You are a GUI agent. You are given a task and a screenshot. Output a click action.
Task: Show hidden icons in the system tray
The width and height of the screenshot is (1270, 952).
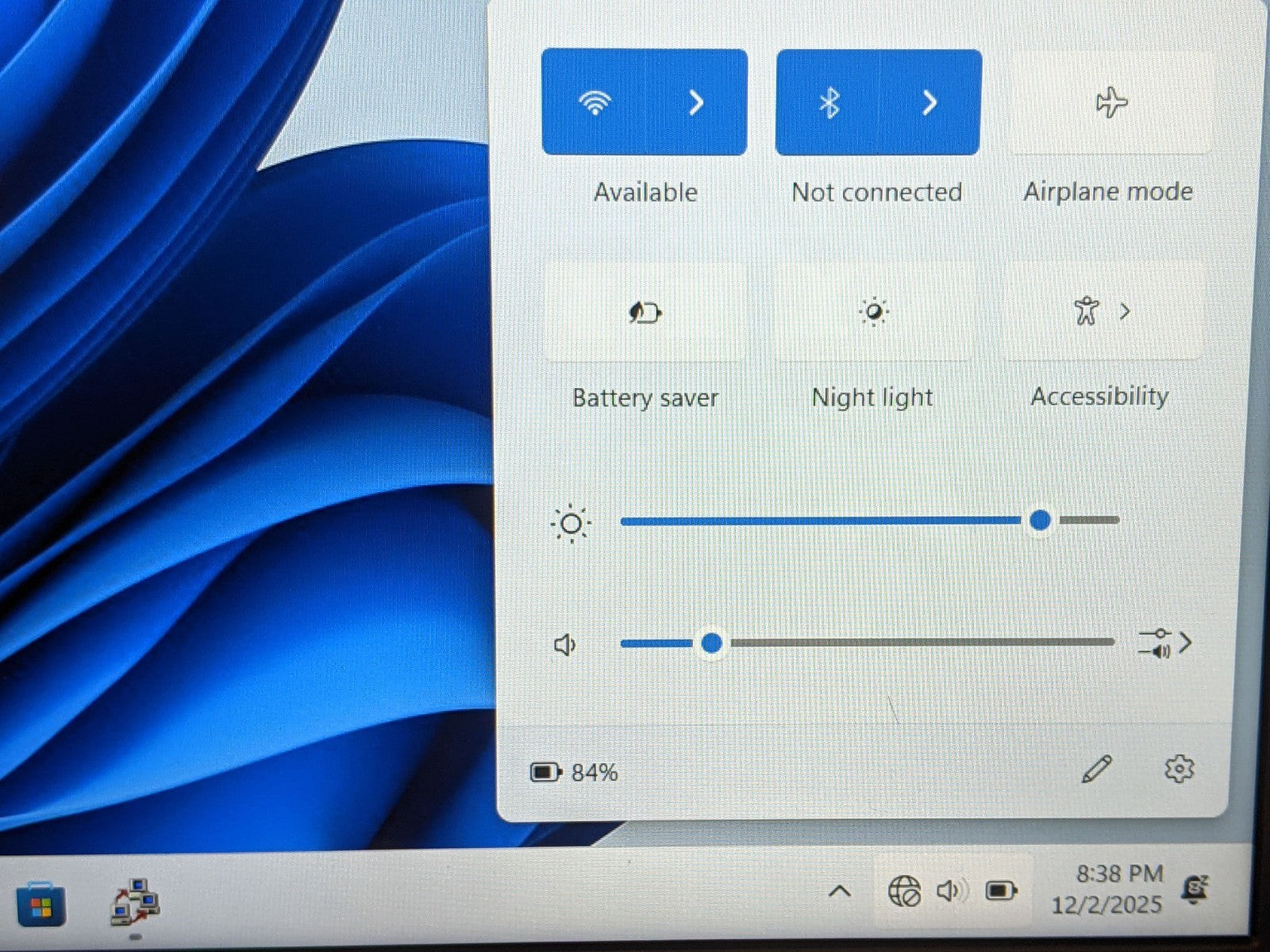click(839, 892)
